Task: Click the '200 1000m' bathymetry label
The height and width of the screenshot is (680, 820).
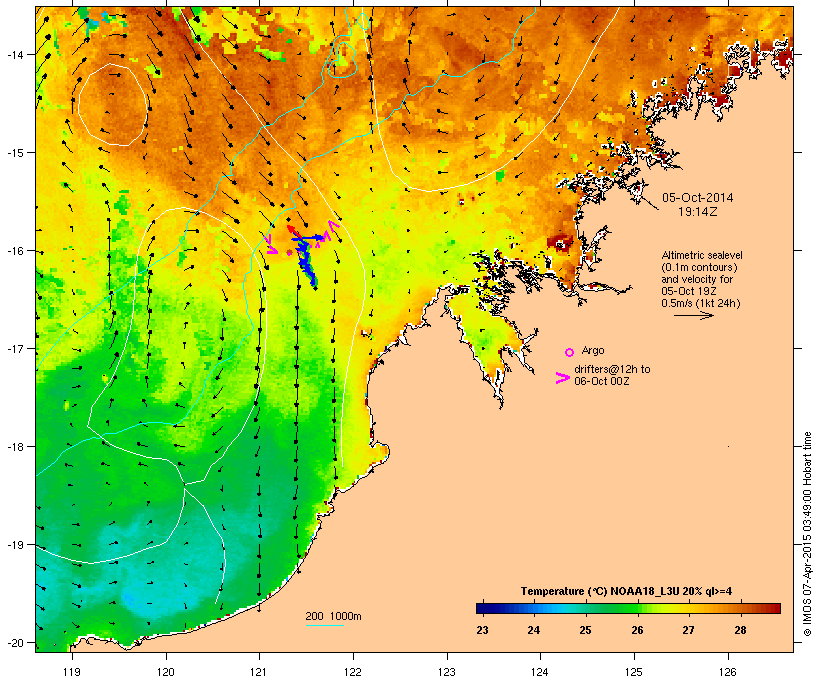Action: (x=333, y=616)
